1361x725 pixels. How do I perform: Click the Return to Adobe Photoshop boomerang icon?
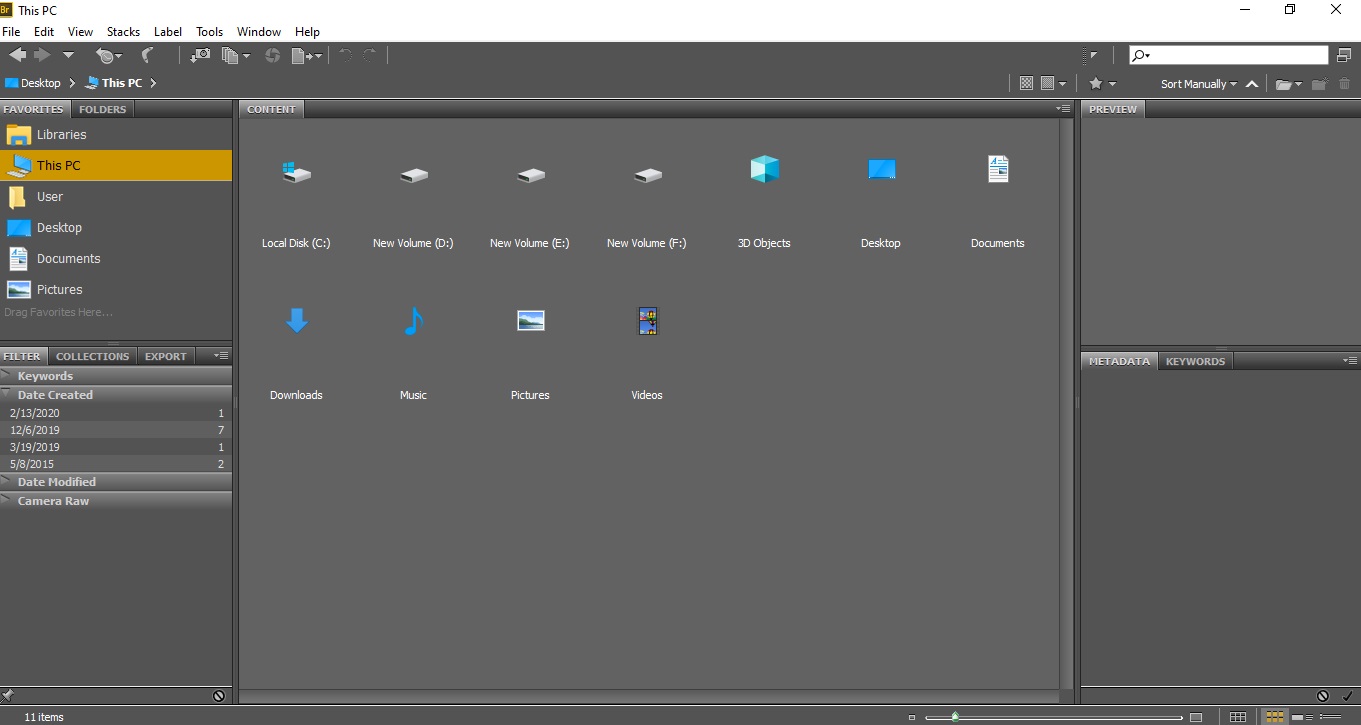click(x=147, y=54)
